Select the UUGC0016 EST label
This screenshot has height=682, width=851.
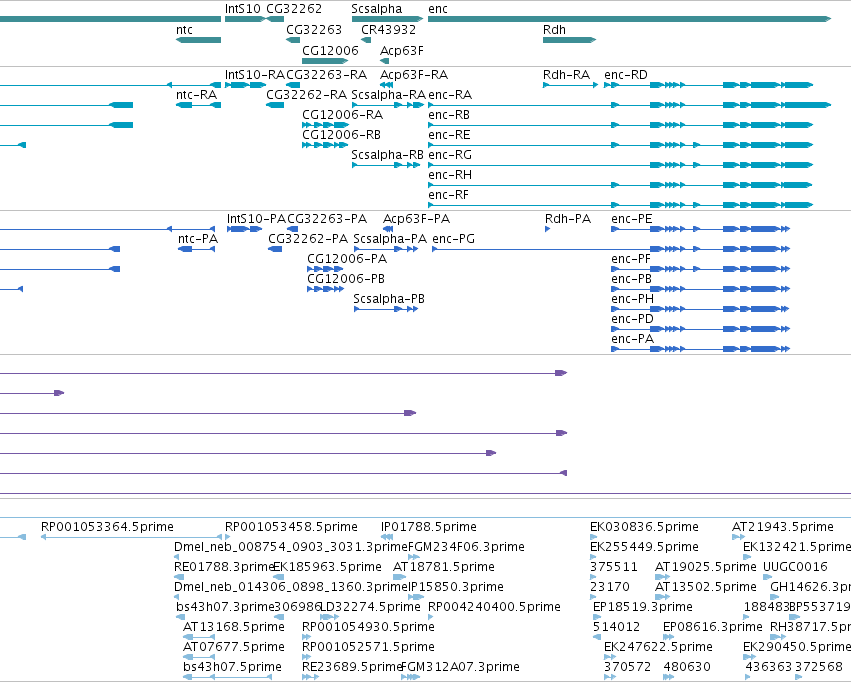pyautogui.click(x=795, y=568)
